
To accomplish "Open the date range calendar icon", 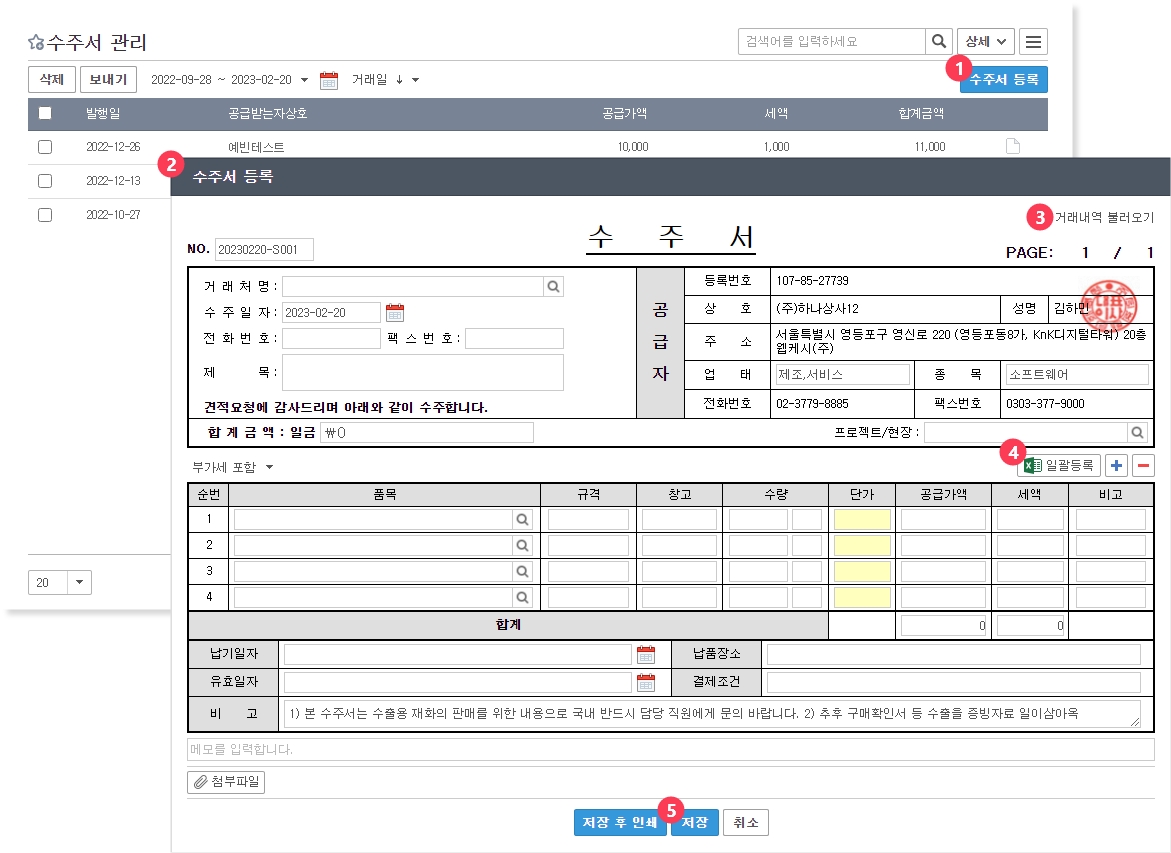I will pyautogui.click(x=328, y=80).
